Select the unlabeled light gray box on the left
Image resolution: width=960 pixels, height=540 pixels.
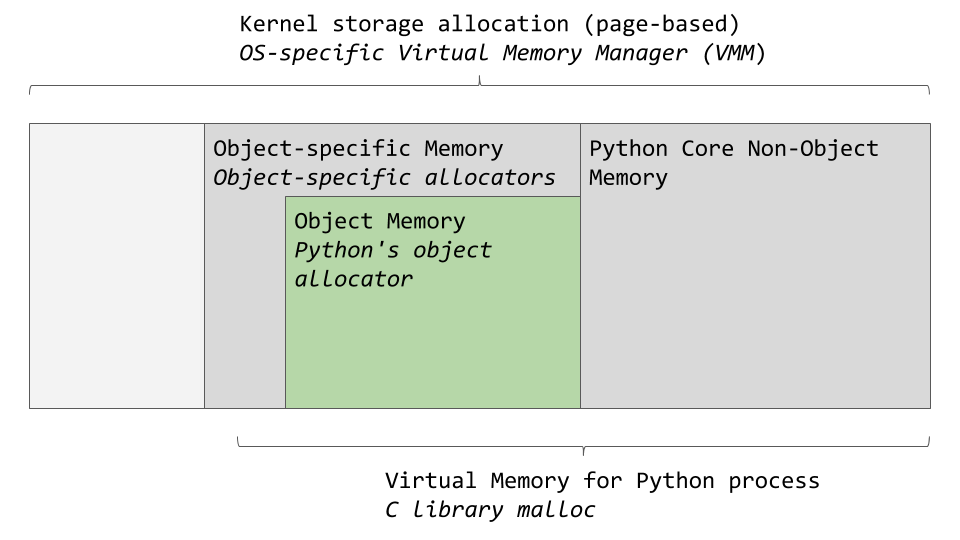(x=117, y=266)
